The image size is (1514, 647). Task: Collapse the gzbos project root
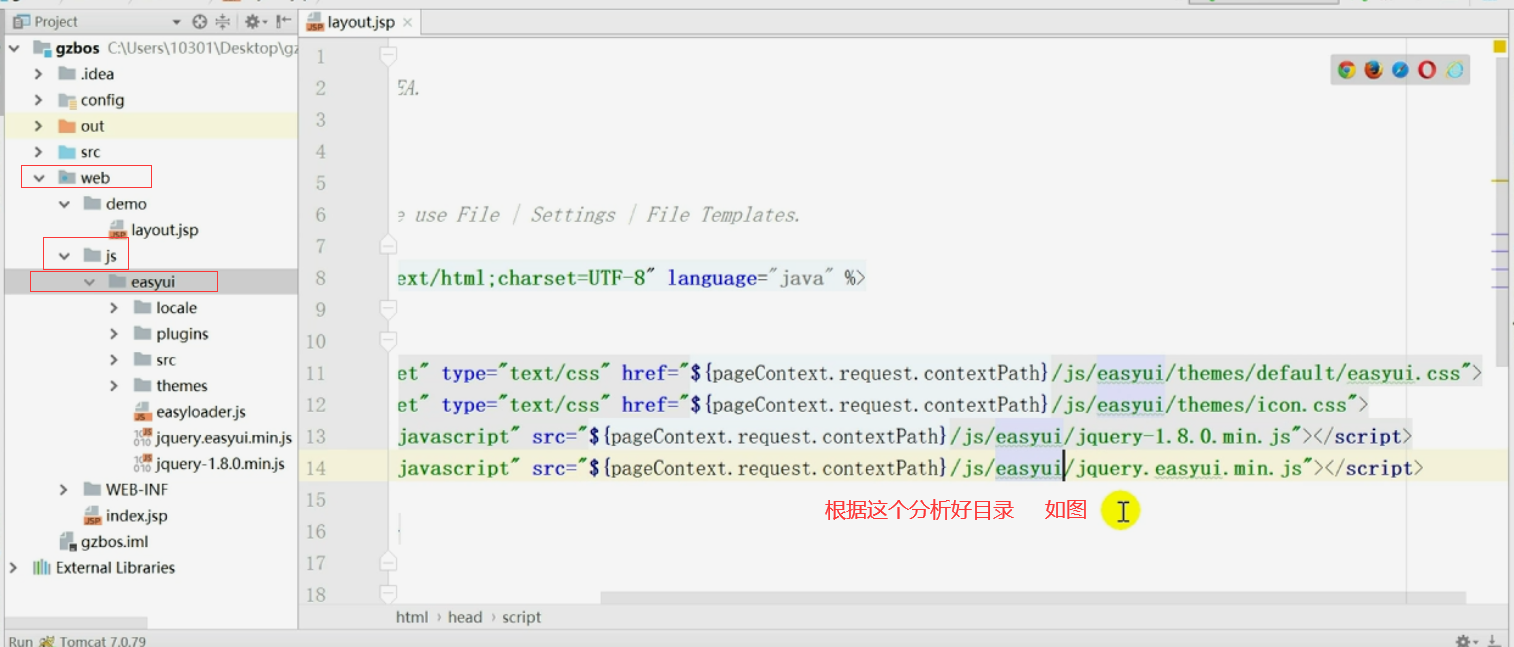tap(14, 48)
